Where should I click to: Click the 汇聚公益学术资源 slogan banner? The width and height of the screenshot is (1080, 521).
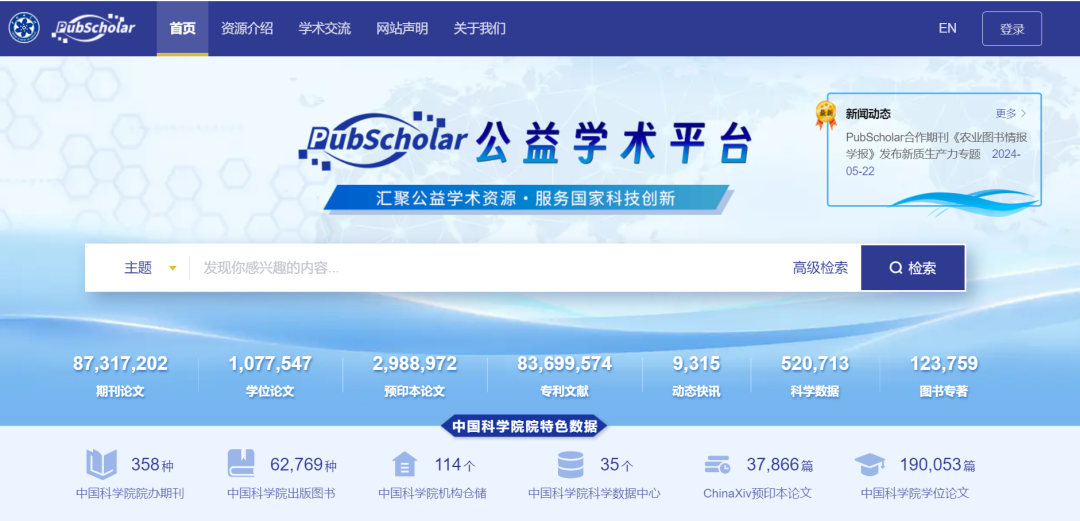tap(527, 198)
